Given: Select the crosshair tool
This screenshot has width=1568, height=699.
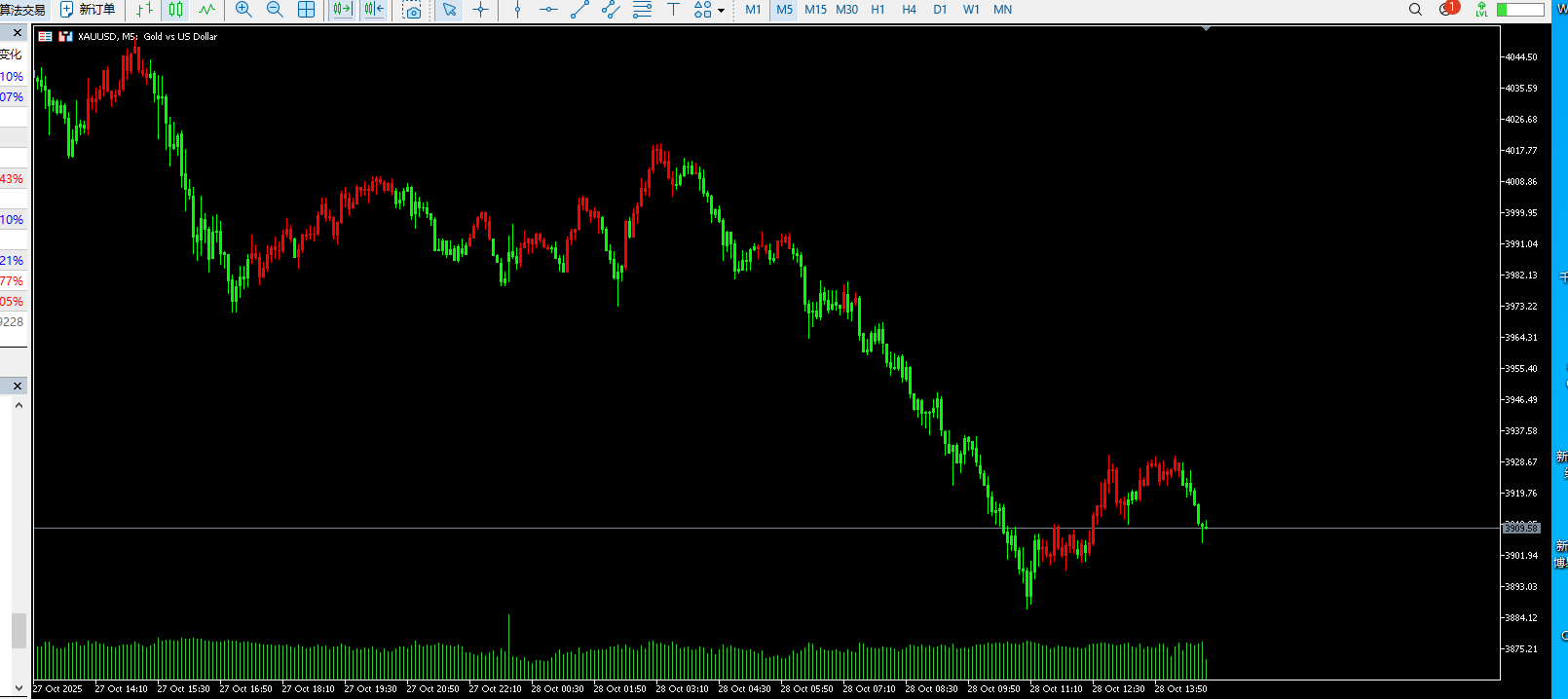Looking at the screenshot, I should pyautogui.click(x=480, y=10).
